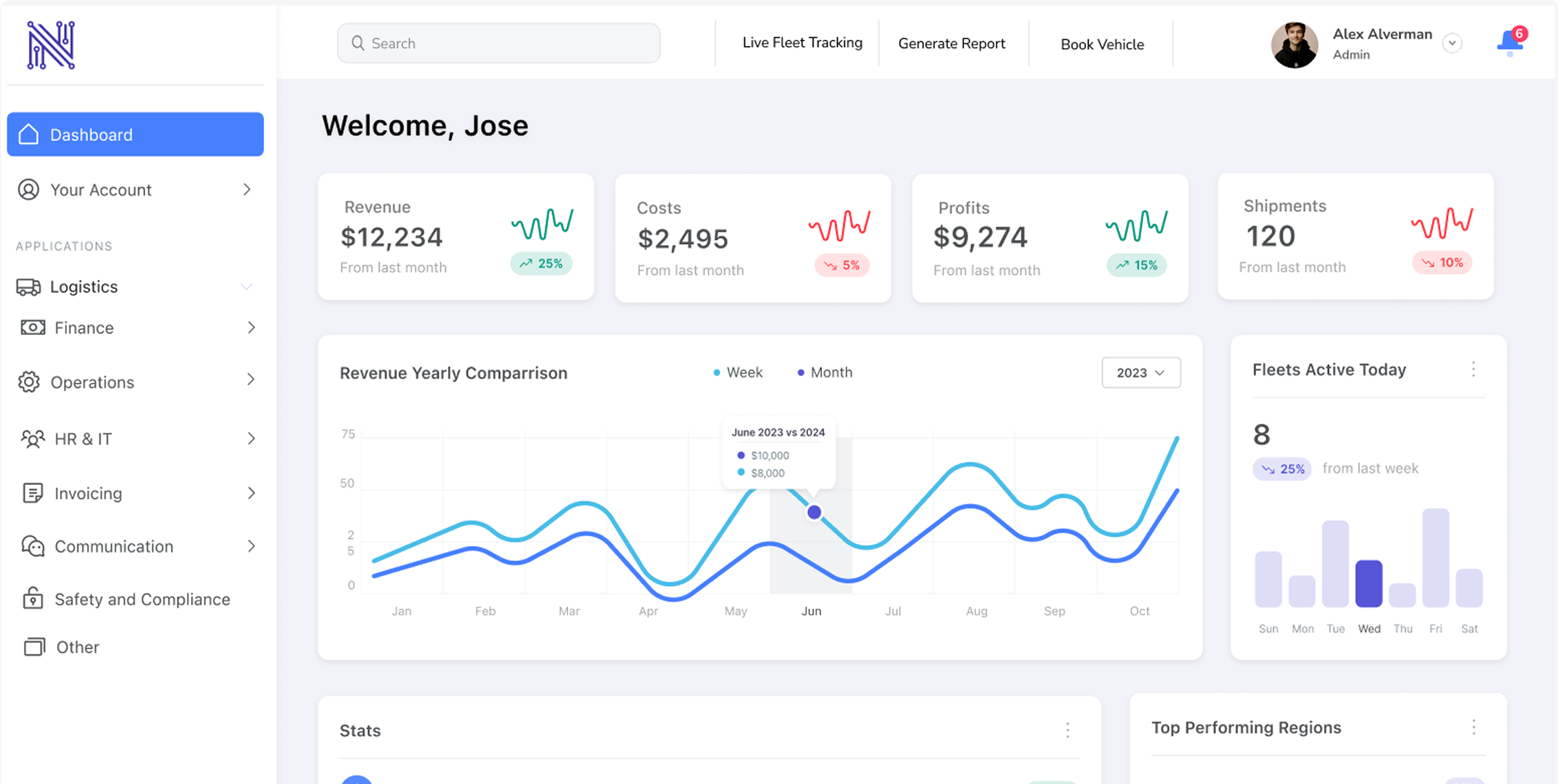1560x784 pixels.
Task: Open the 2023 year dropdown
Action: click(1140, 372)
